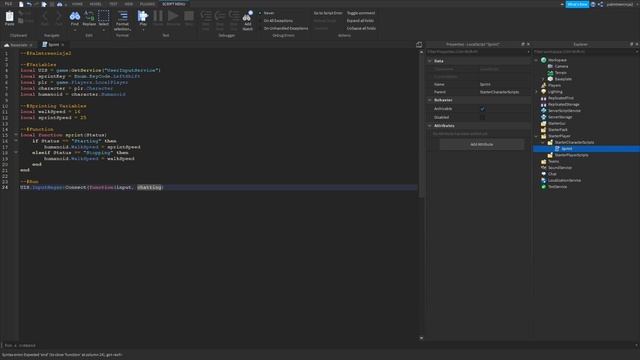Viewport: 640px width, 360px height.
Task: Switch to the PLUGINS ribbon tab
Action: 147,4
